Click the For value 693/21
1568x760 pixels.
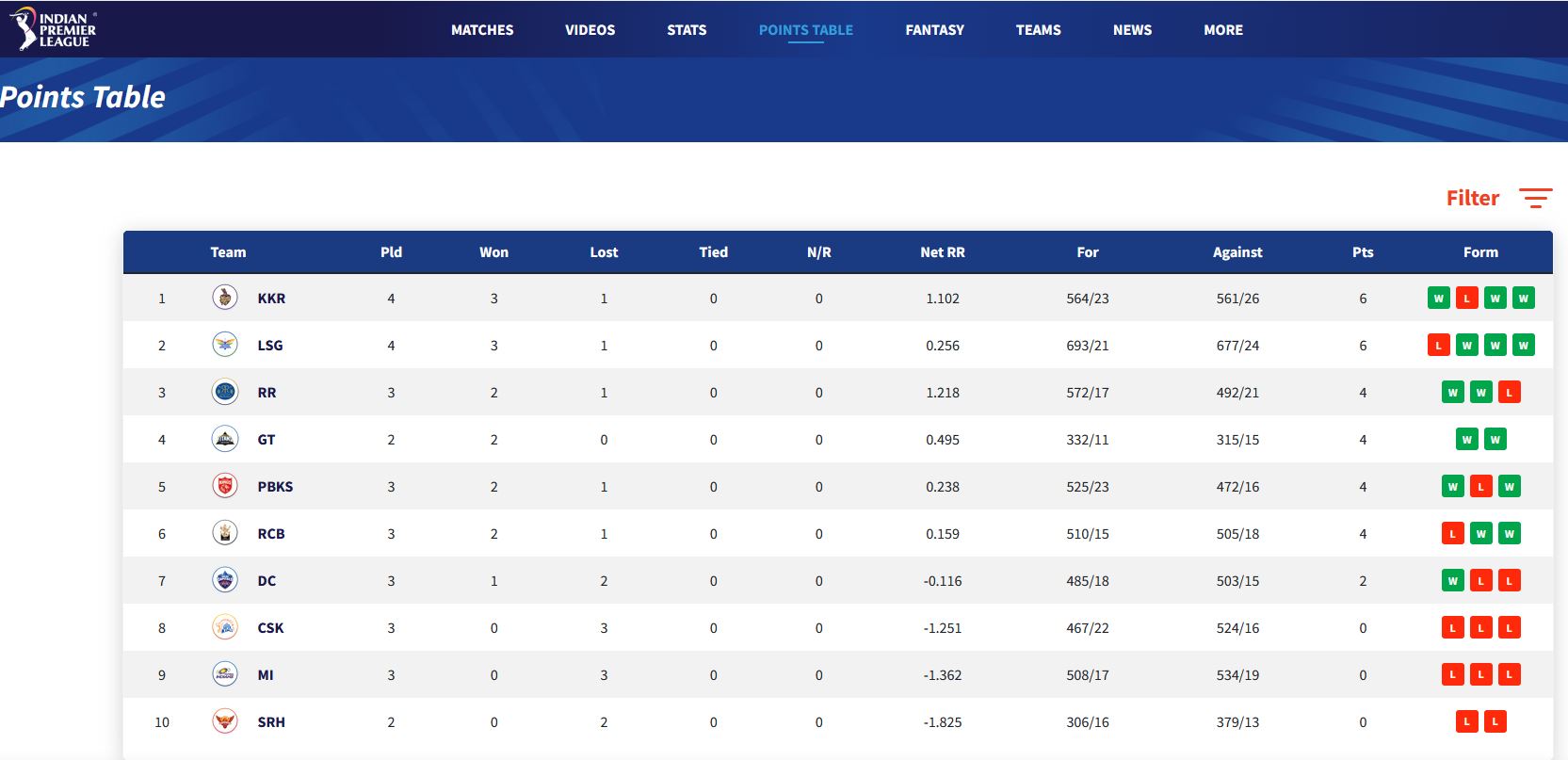[1088, 346]
